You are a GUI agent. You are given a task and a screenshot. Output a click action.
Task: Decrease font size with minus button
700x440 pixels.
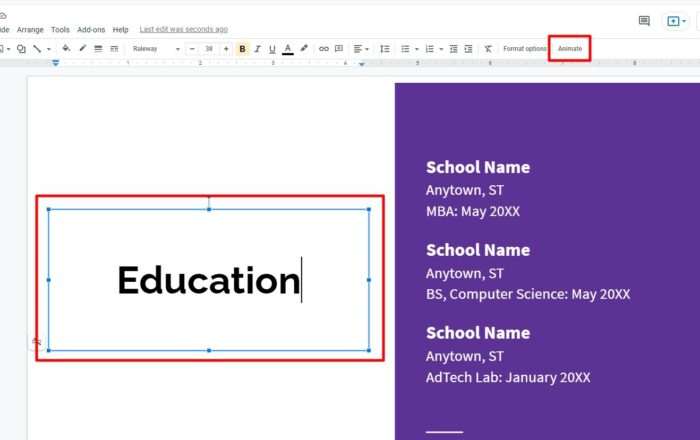[x=192, y=49]
